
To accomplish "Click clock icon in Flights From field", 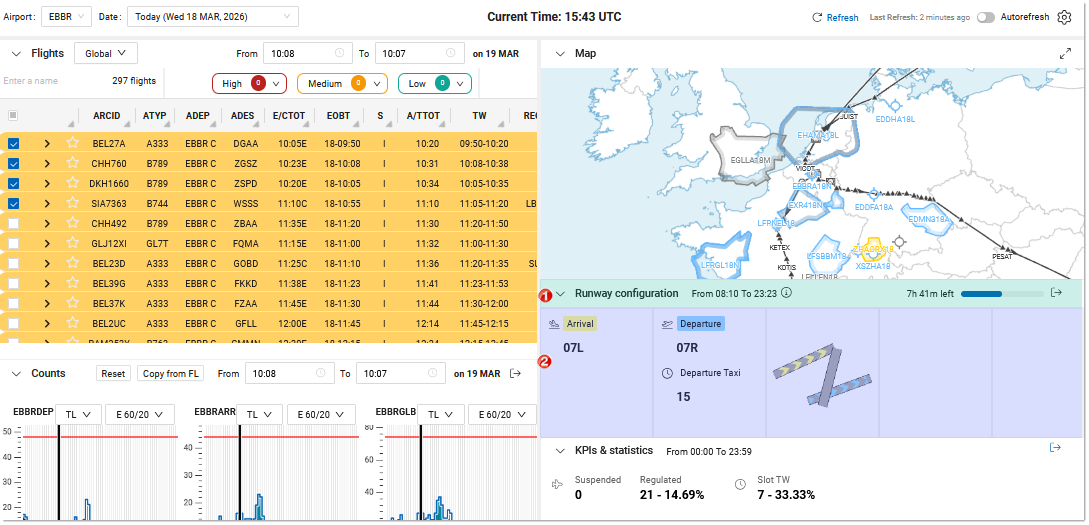I will point(340,53).
